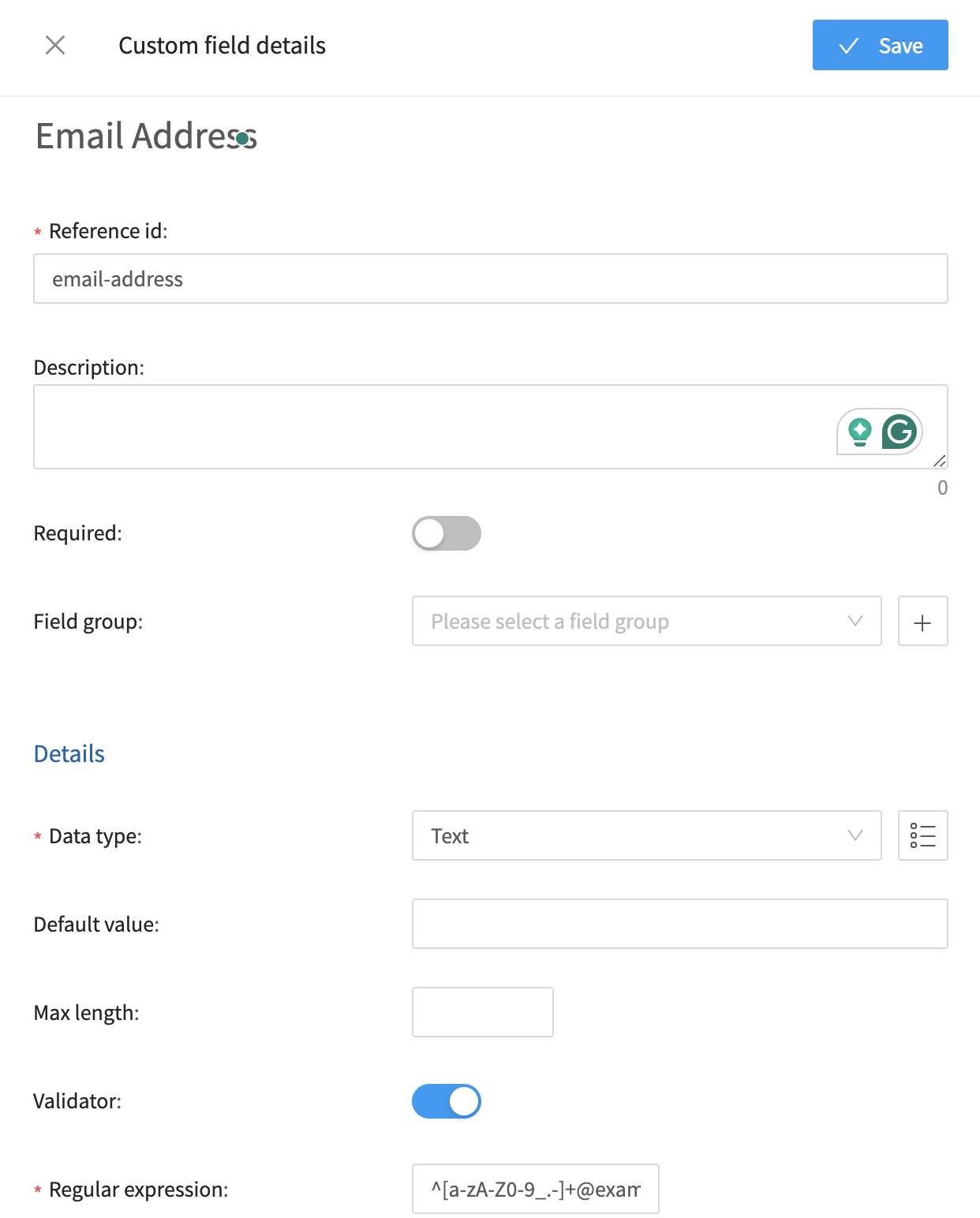Click the checkmark icon inside Save button

(848, 45)
